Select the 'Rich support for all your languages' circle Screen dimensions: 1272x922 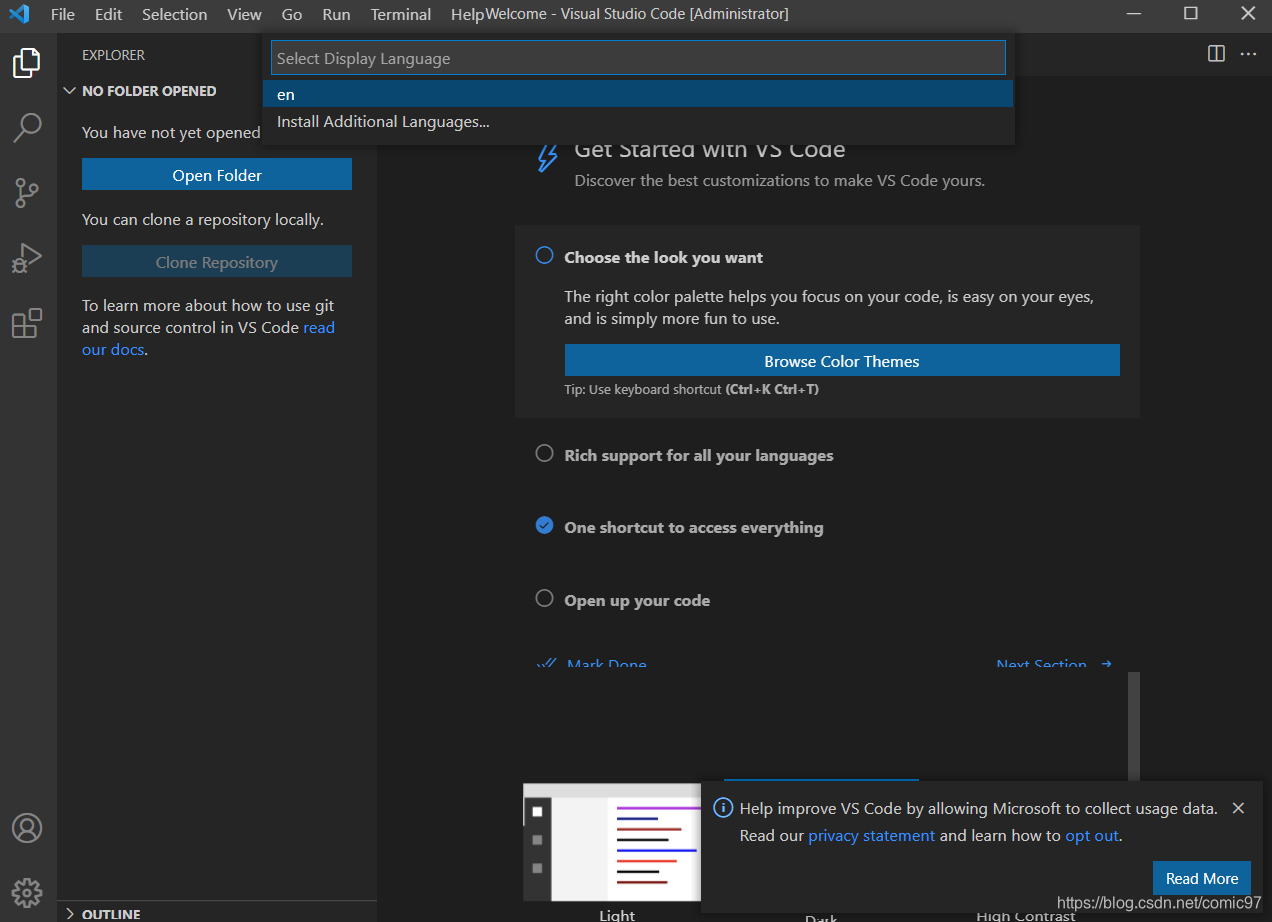click(544, 454)
